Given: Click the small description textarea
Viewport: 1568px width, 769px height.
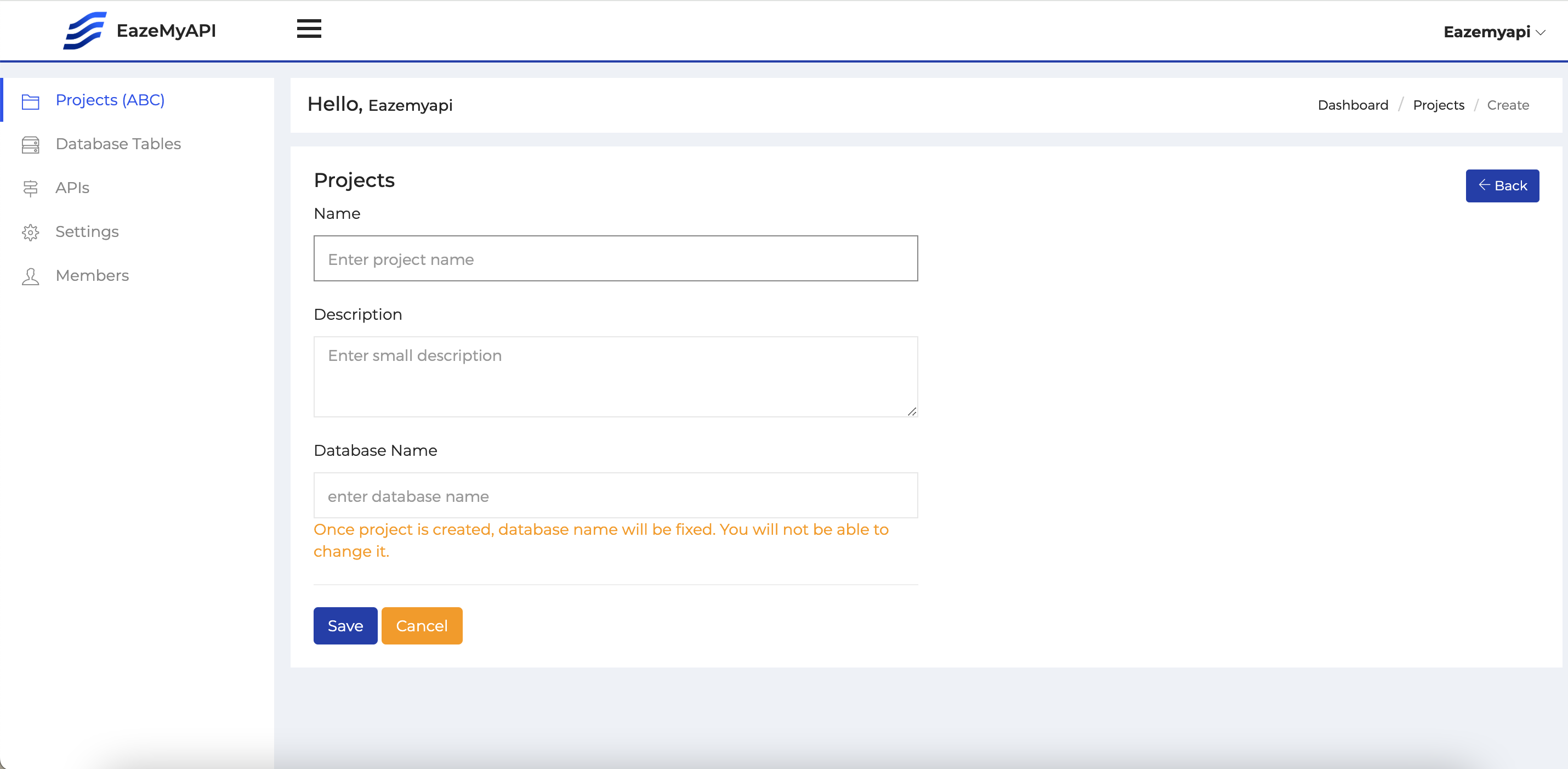Looking at the screenshot, I should [x=615, y=376].
